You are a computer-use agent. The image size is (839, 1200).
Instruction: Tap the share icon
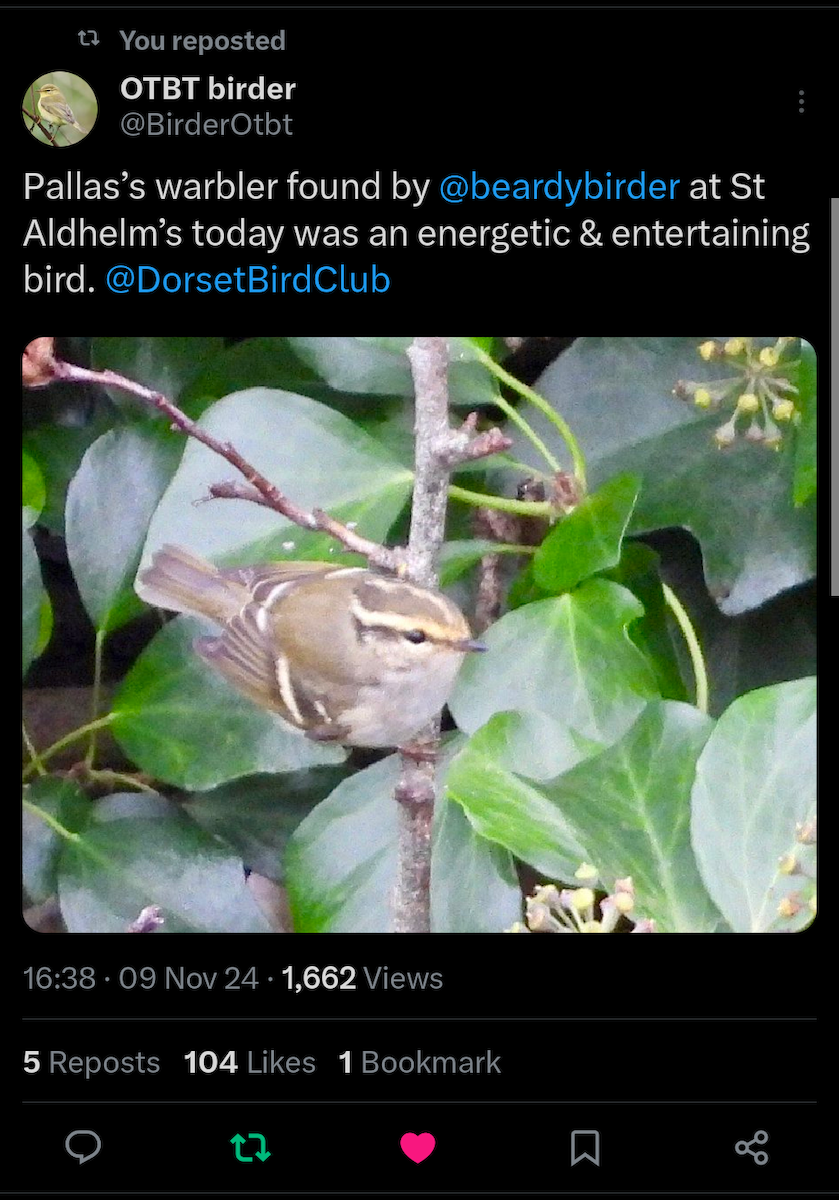coord(752,1147)
